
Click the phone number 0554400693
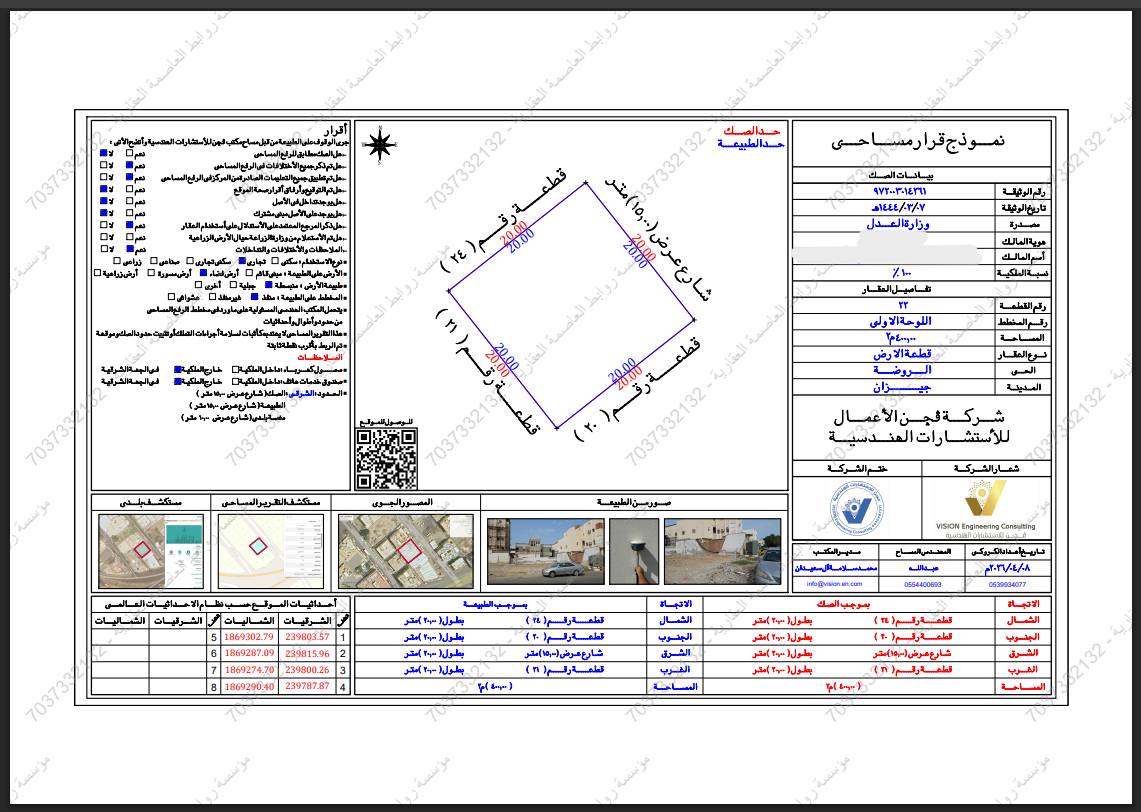(923, 584)
